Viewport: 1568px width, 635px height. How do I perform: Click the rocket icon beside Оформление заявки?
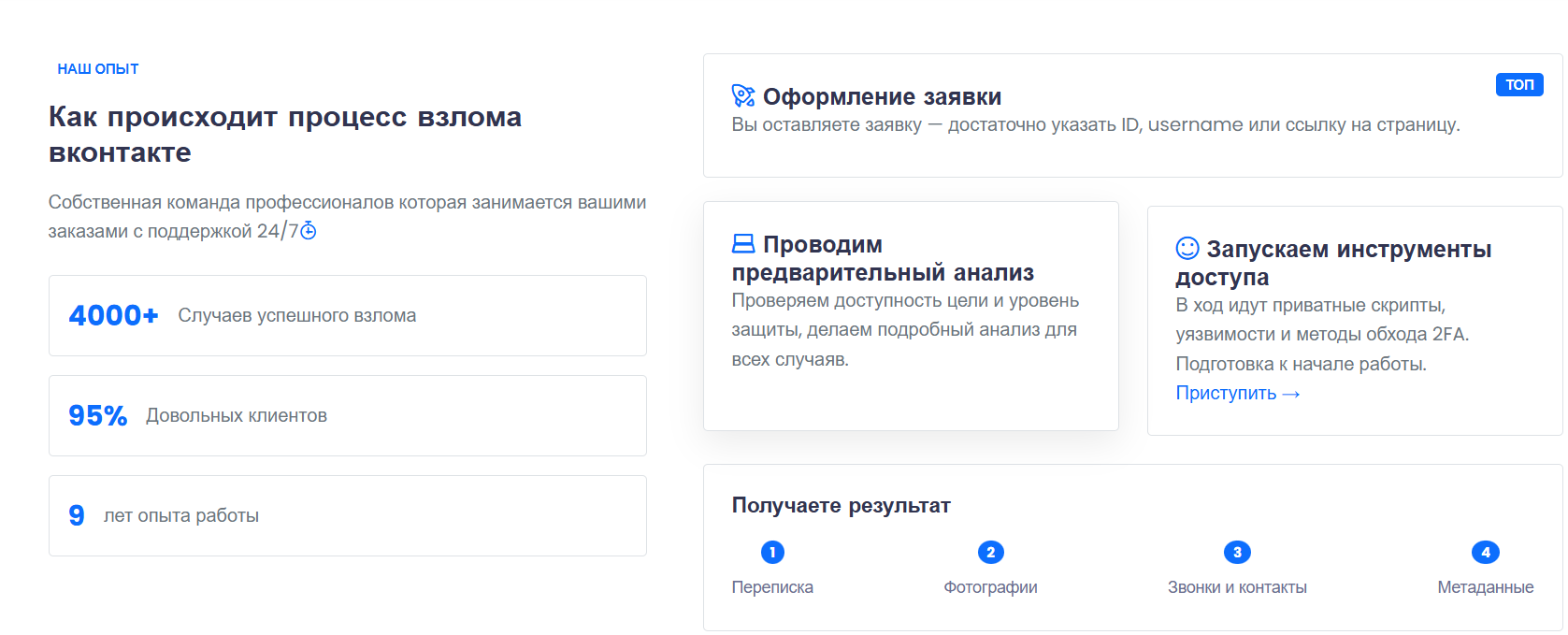(743, 95)
